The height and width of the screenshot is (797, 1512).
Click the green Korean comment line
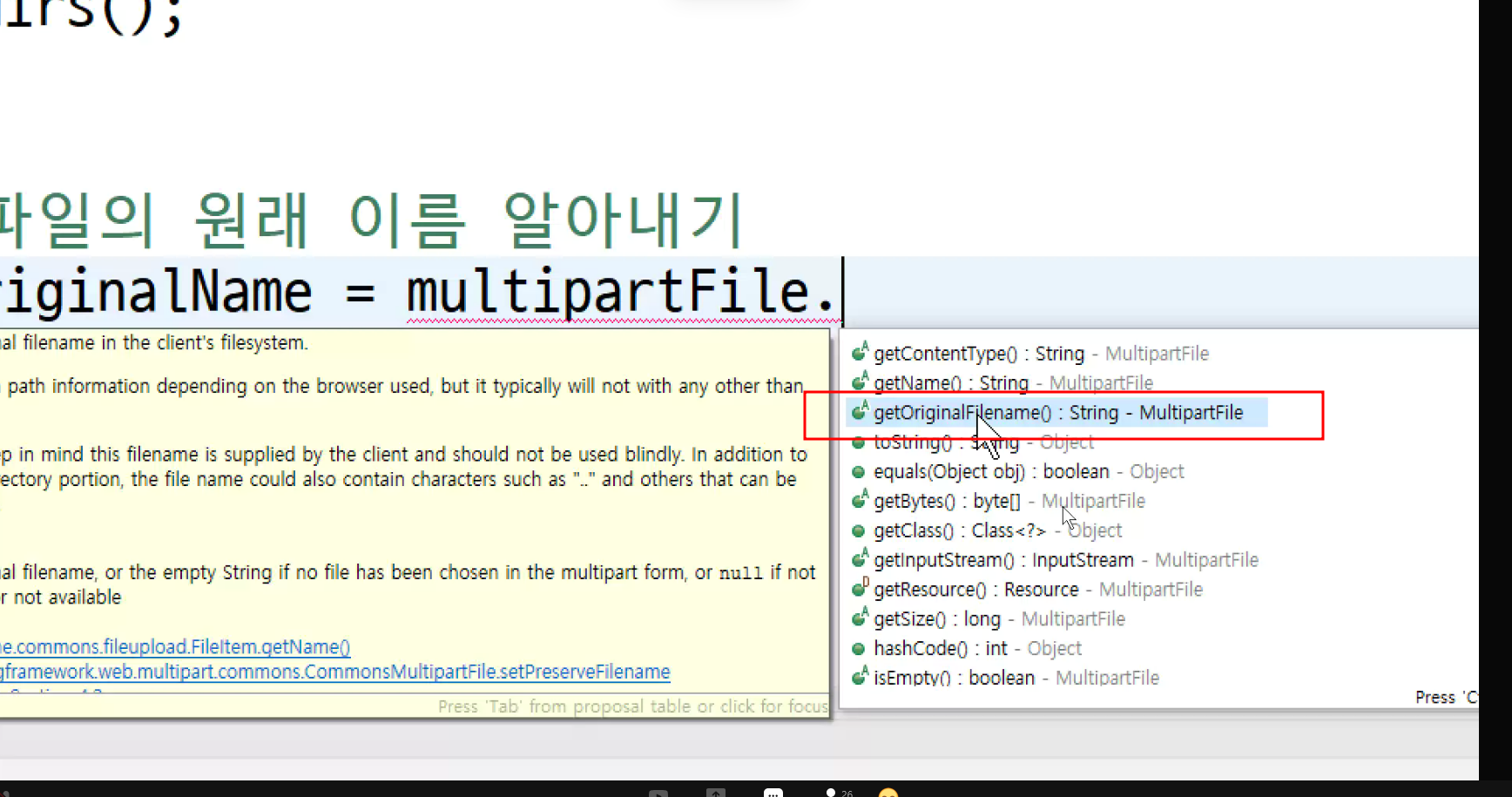(x=370, y=220)
